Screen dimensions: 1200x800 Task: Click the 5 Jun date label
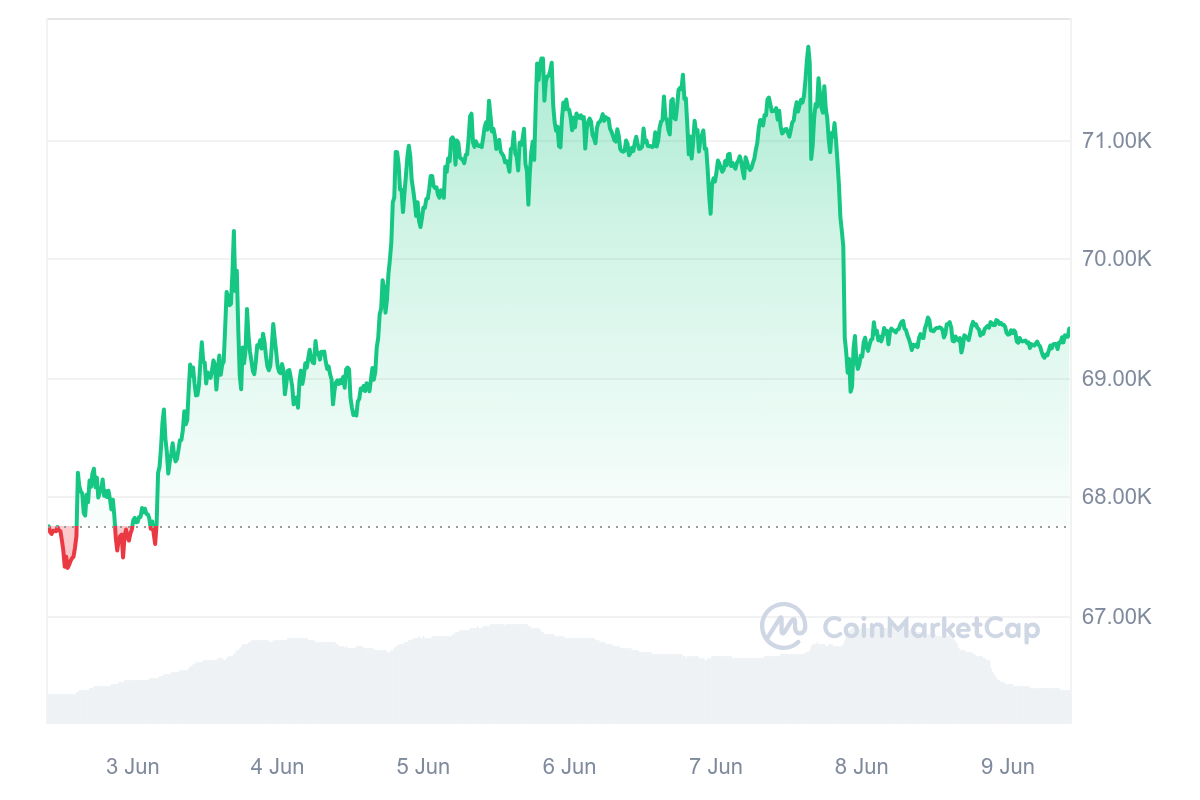423,767
